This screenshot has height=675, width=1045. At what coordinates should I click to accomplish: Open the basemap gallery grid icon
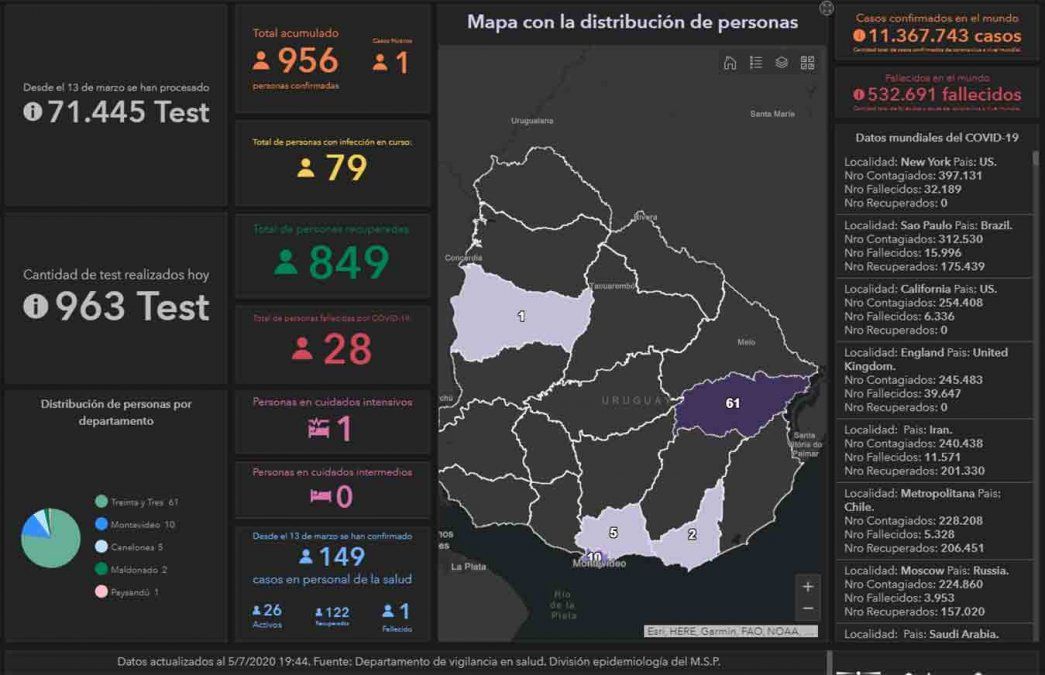tap(807, 63)
